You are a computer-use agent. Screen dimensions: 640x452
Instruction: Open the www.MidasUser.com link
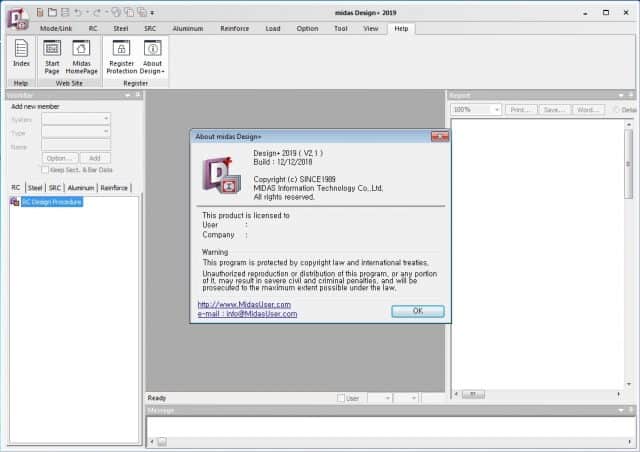click(x=244, y=304)
